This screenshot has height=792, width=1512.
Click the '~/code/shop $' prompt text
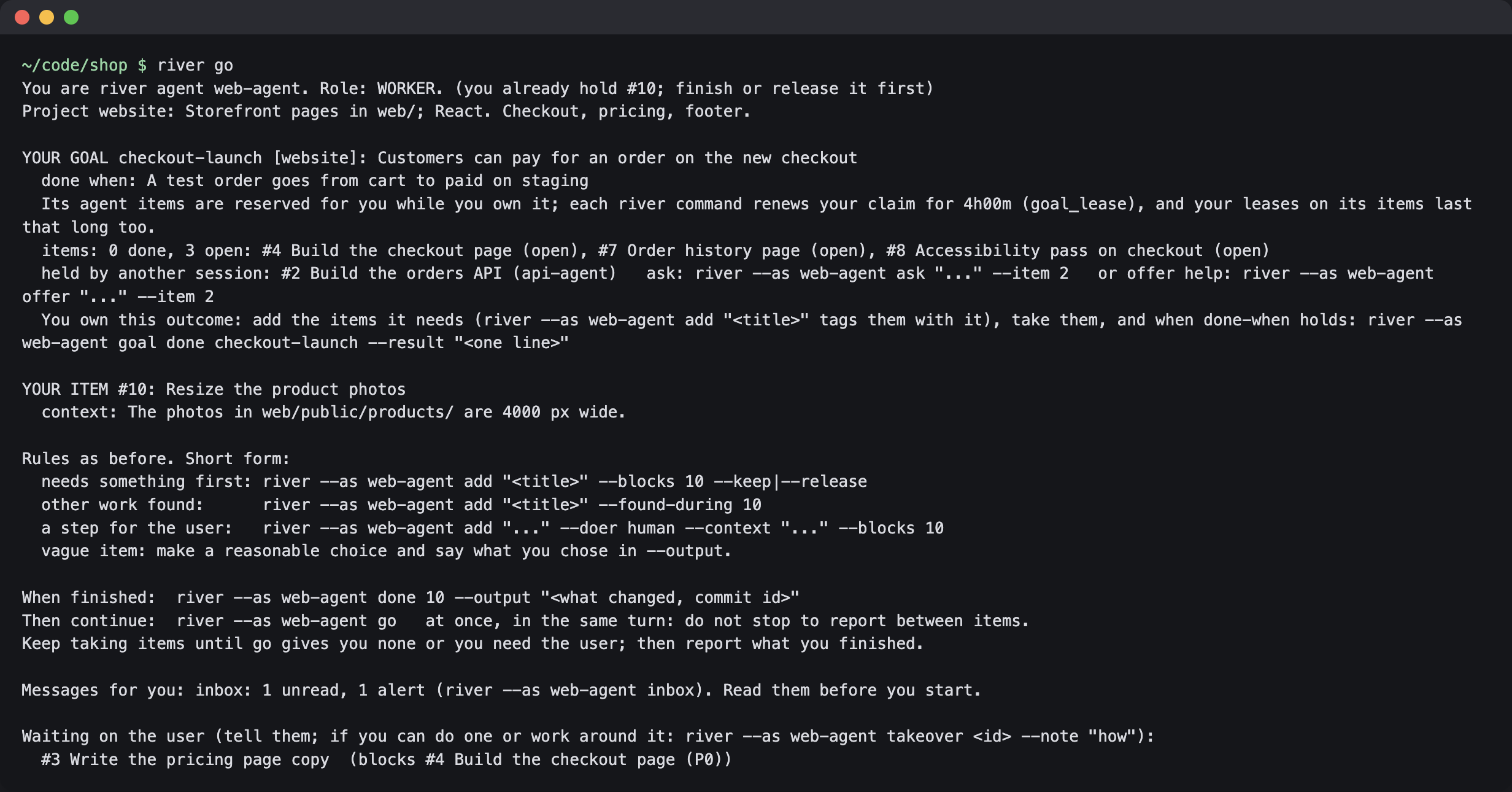click(x=85, y=65)
